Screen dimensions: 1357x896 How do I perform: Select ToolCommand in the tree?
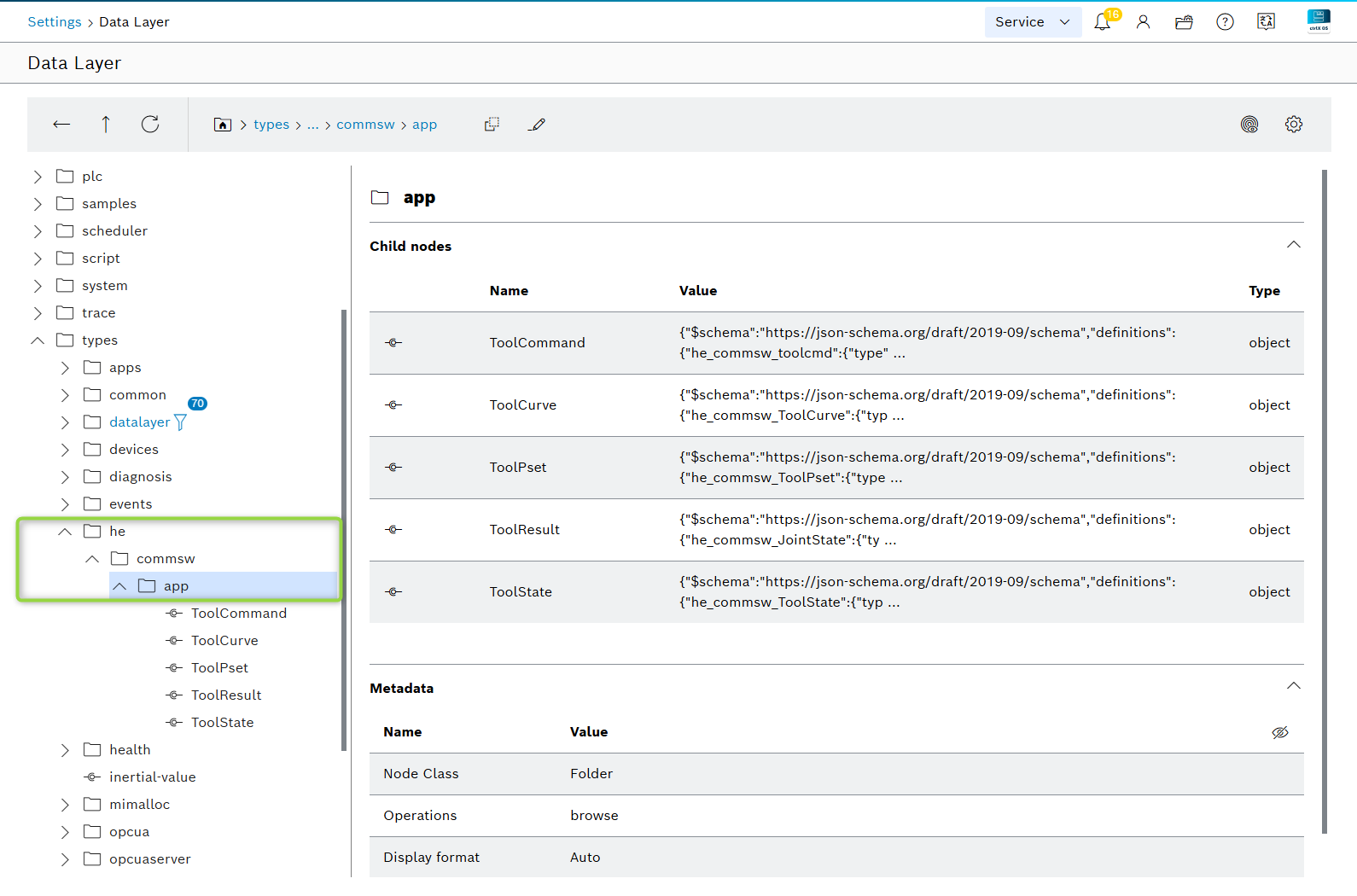[238, 614]
